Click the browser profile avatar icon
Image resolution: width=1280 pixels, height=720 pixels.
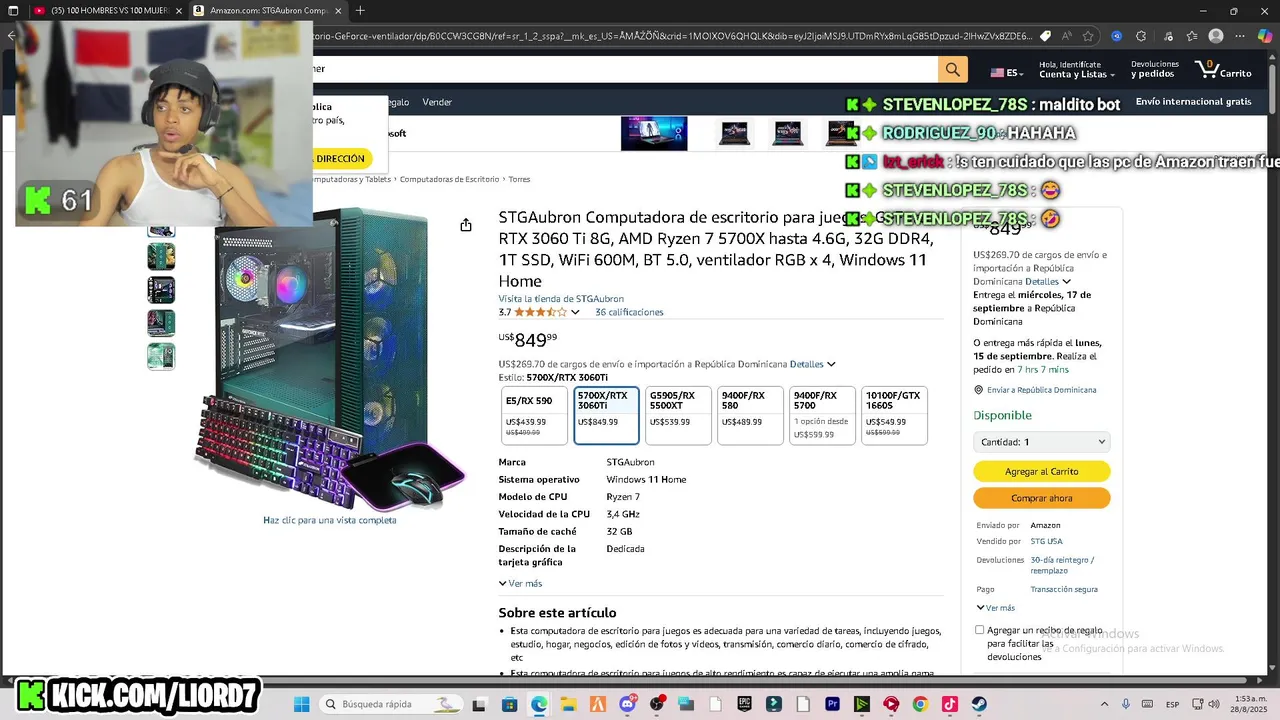click(1216, 36)
